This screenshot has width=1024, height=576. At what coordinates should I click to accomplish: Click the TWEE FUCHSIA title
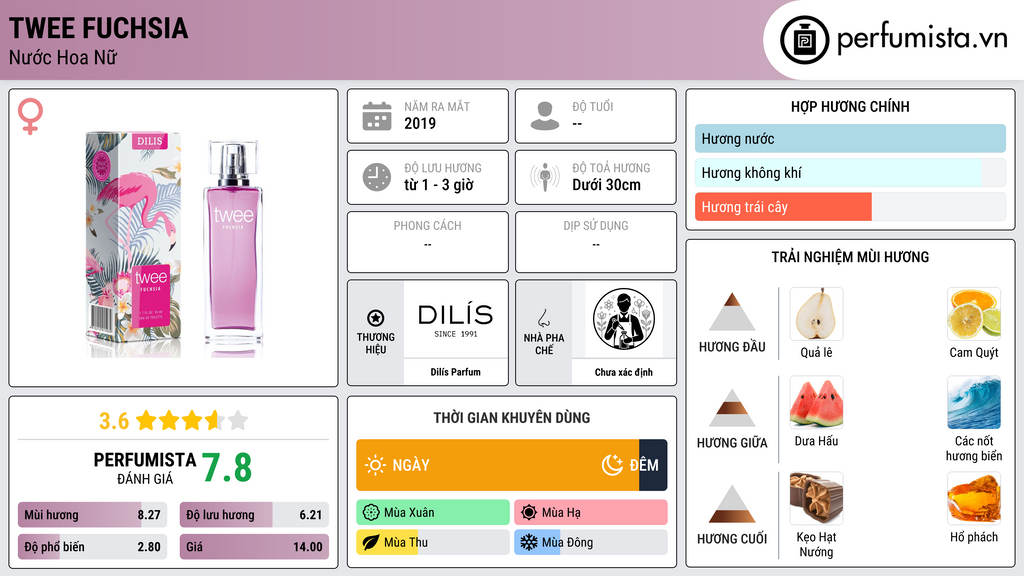tap(99, 28)
